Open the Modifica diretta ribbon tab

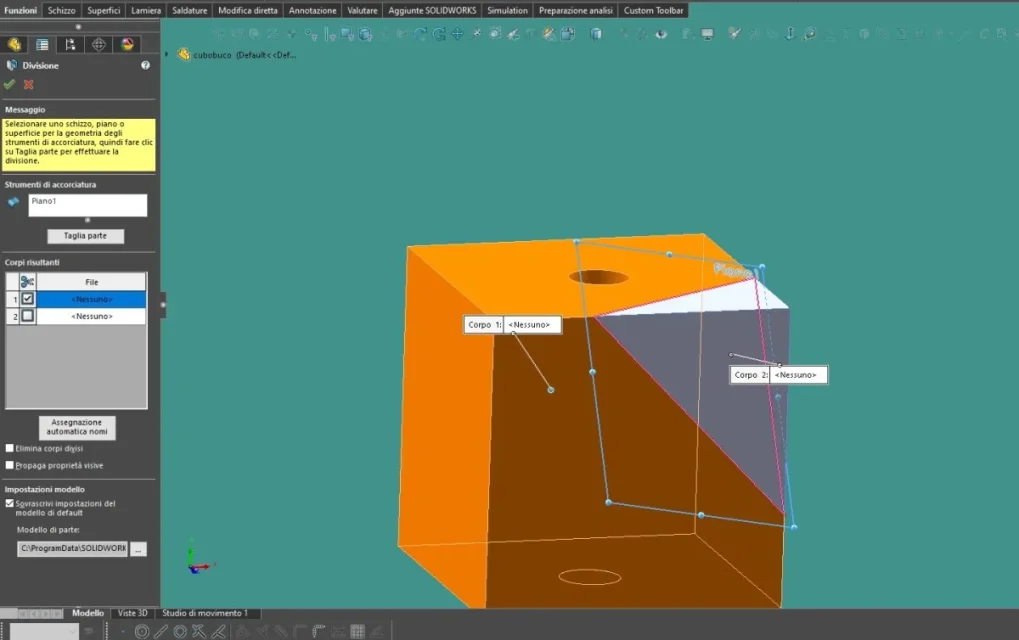pos(248,10)
